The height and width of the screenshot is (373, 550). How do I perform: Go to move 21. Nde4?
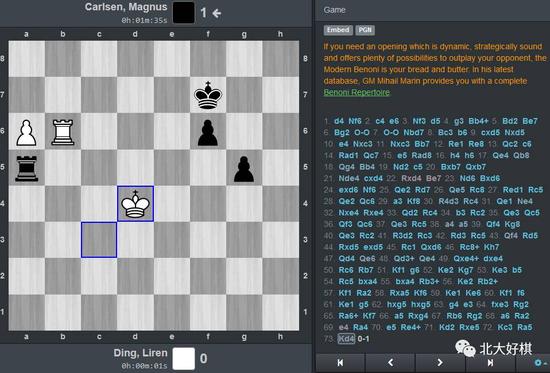click(349, 178)
